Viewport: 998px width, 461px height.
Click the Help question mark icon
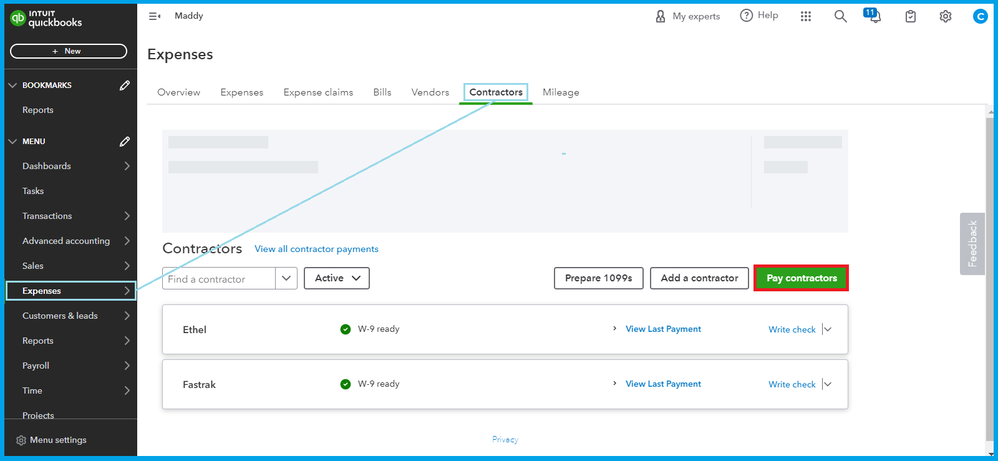point(746,16)
